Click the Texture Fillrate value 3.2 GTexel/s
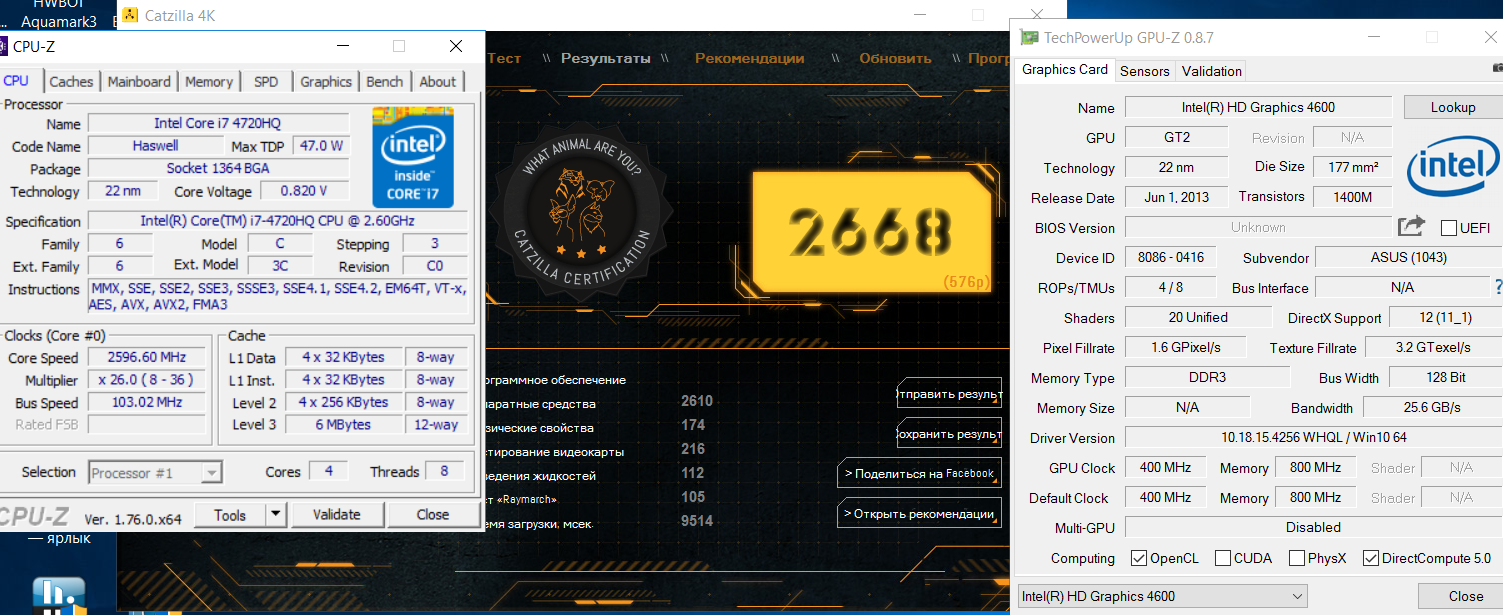 (x=1432, y=347)
